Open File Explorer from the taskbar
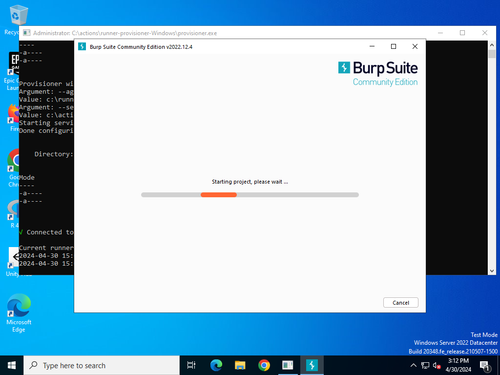The image size is (500, 375). coord(240,365)
